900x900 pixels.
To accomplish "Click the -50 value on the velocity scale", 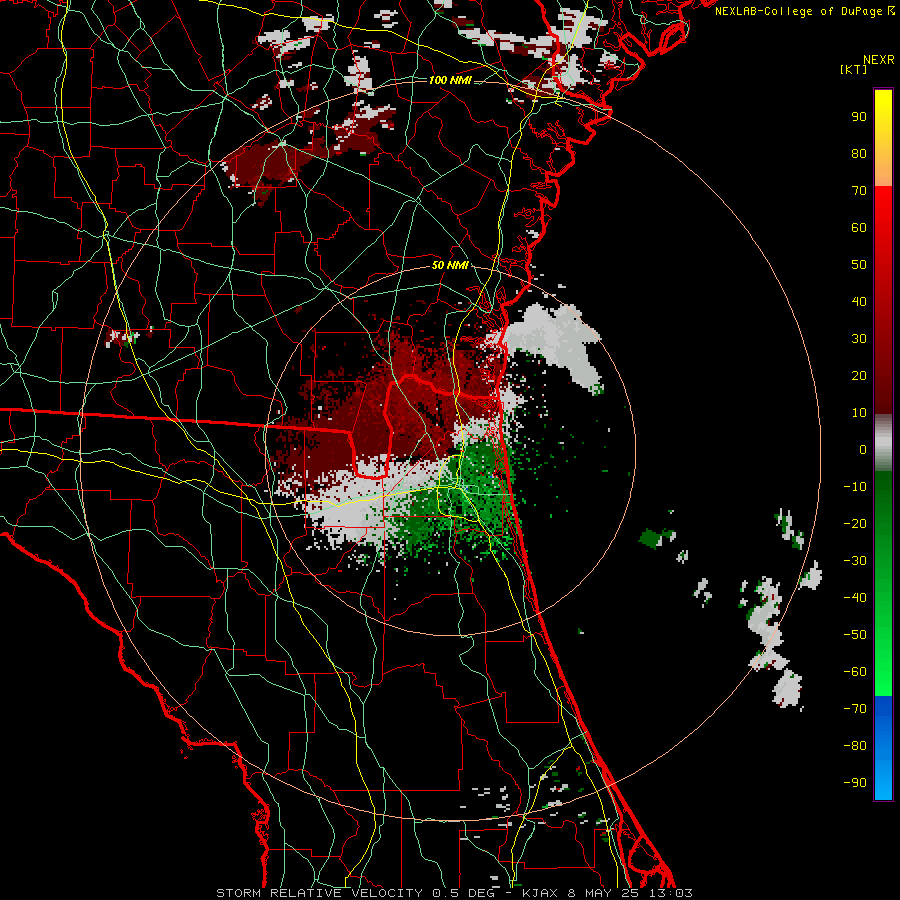I will click(855, 635).
